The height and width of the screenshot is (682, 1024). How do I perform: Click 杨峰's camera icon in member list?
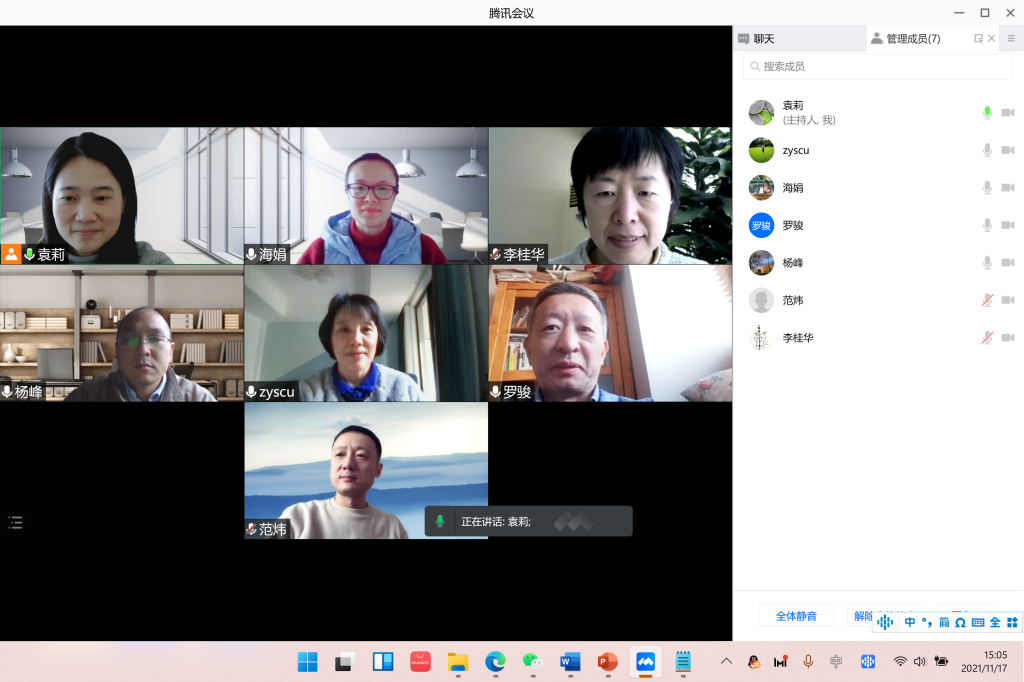point(1007,263)
